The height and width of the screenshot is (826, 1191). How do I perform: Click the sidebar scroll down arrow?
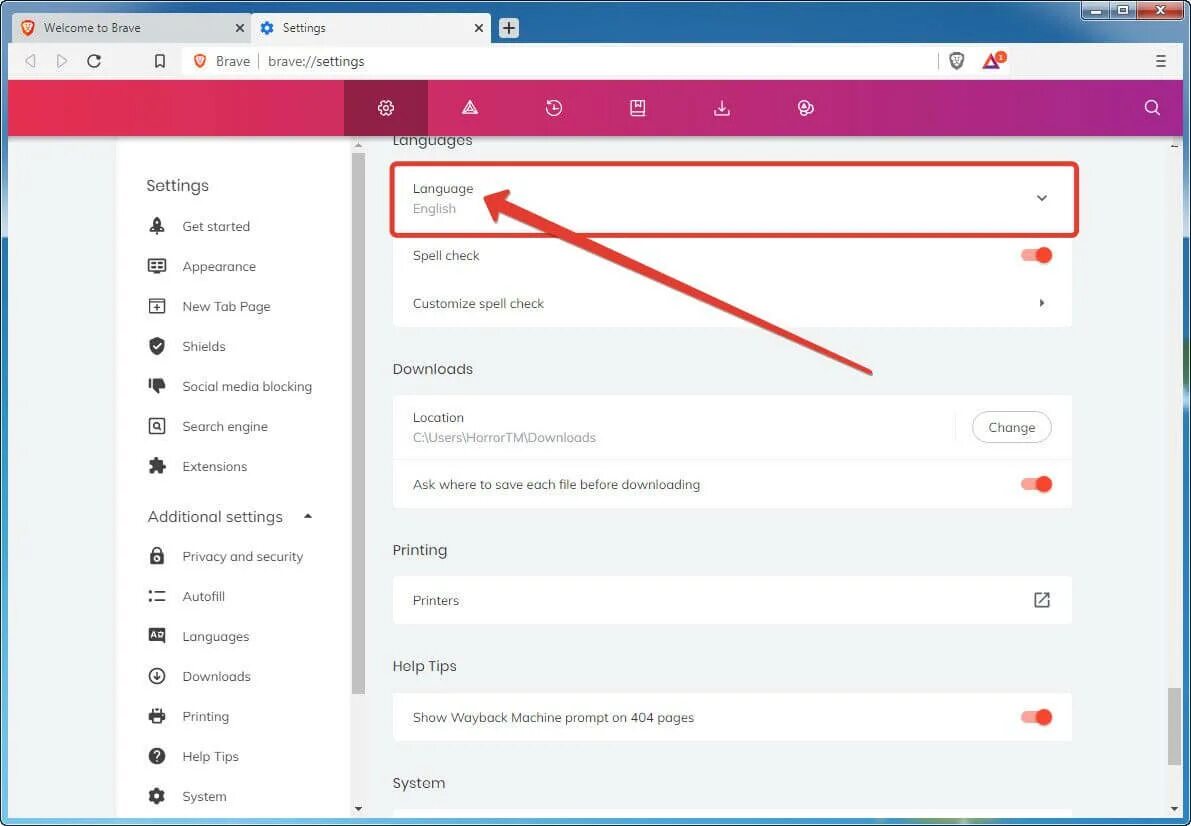(x=359, y=809)
